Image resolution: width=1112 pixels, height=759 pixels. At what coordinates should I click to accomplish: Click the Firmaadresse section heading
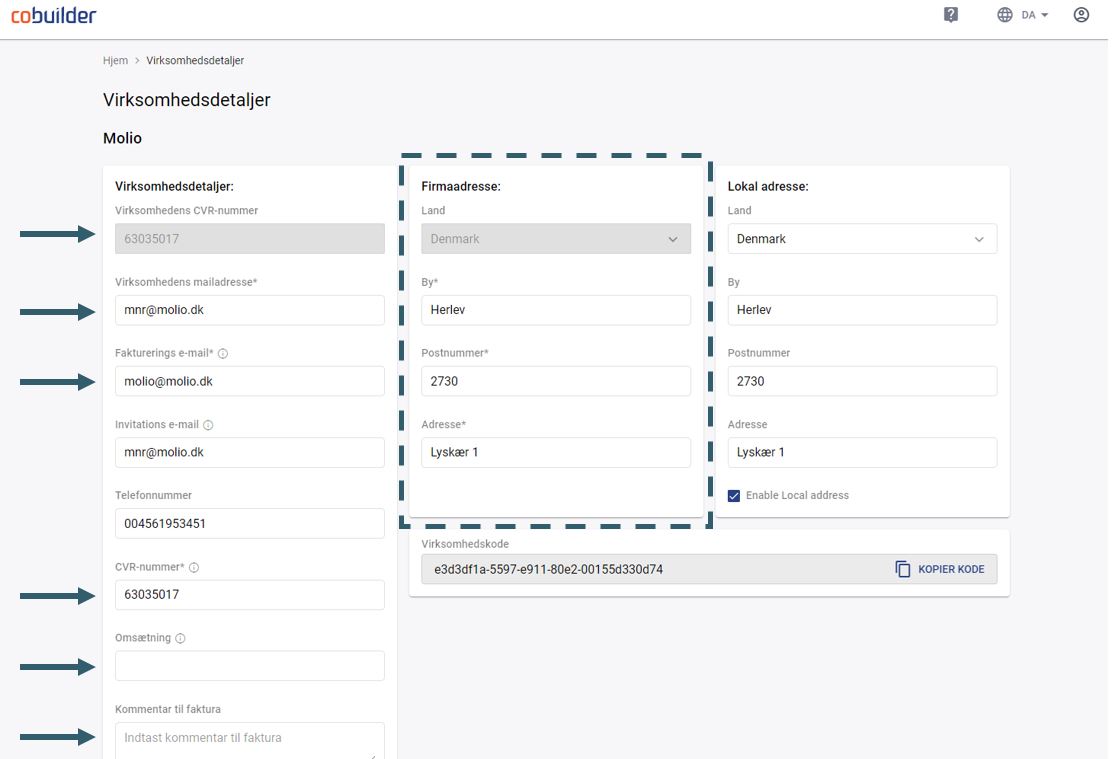pyautogui.click(x=461, y=187)
